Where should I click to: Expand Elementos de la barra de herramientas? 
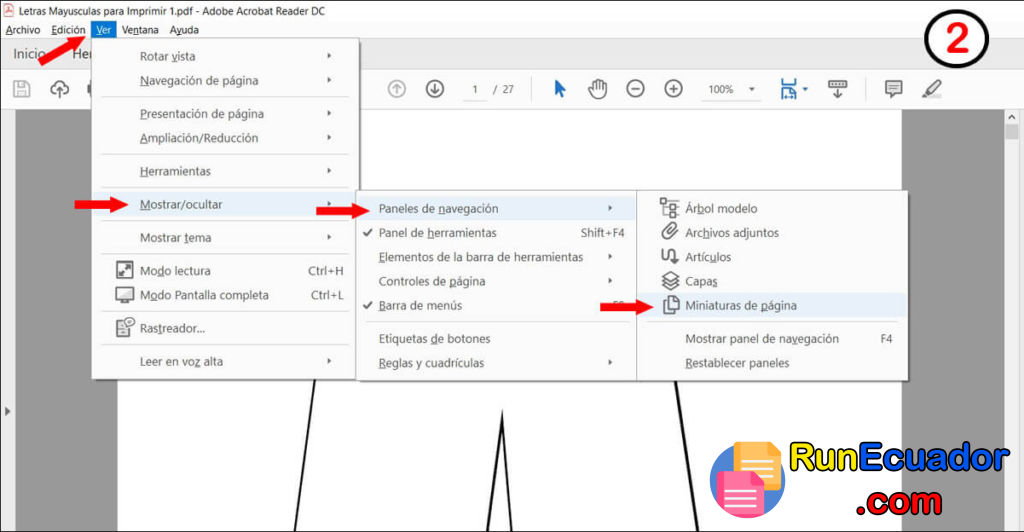(x=495, y=257)
